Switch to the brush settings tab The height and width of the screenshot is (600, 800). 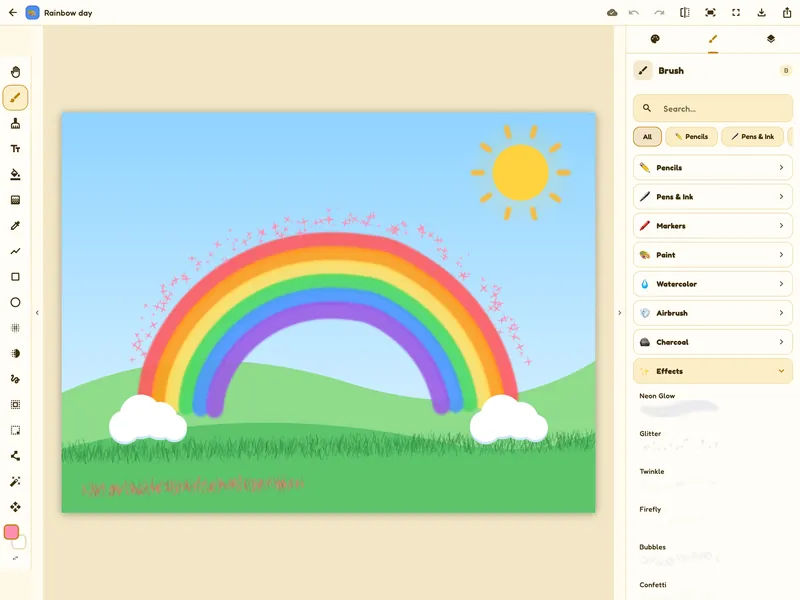713,39
